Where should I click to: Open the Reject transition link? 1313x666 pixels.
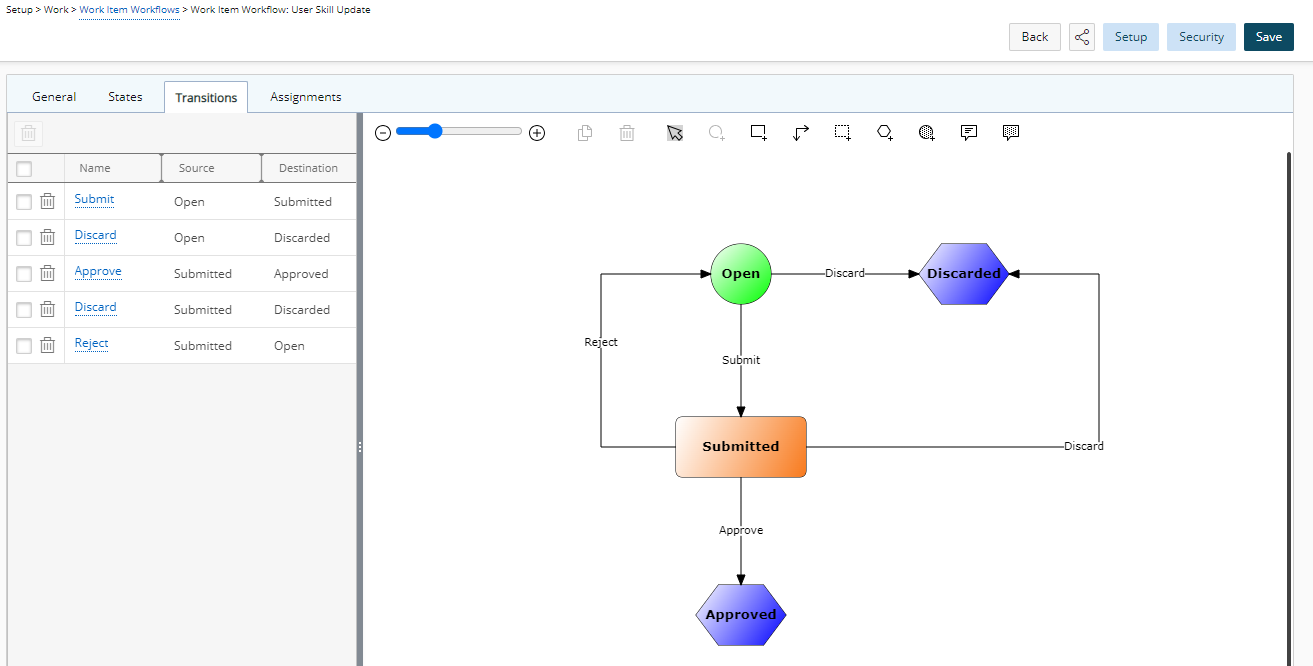[x=91, y=343]
